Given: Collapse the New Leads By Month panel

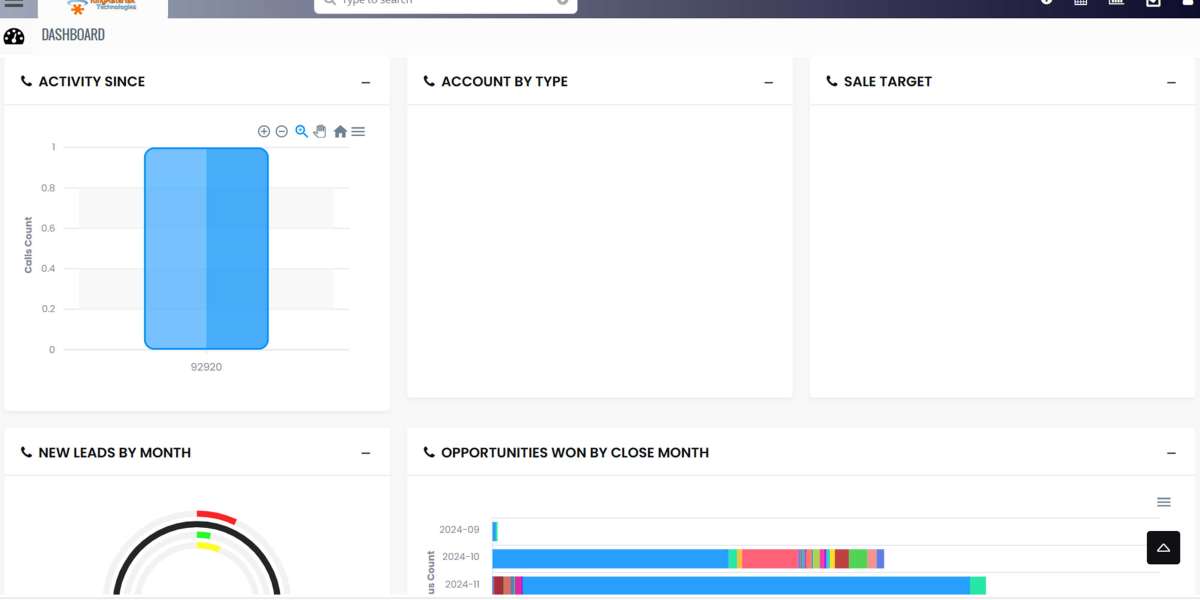Looking at the screenshot, I should [x=366, y=454].
